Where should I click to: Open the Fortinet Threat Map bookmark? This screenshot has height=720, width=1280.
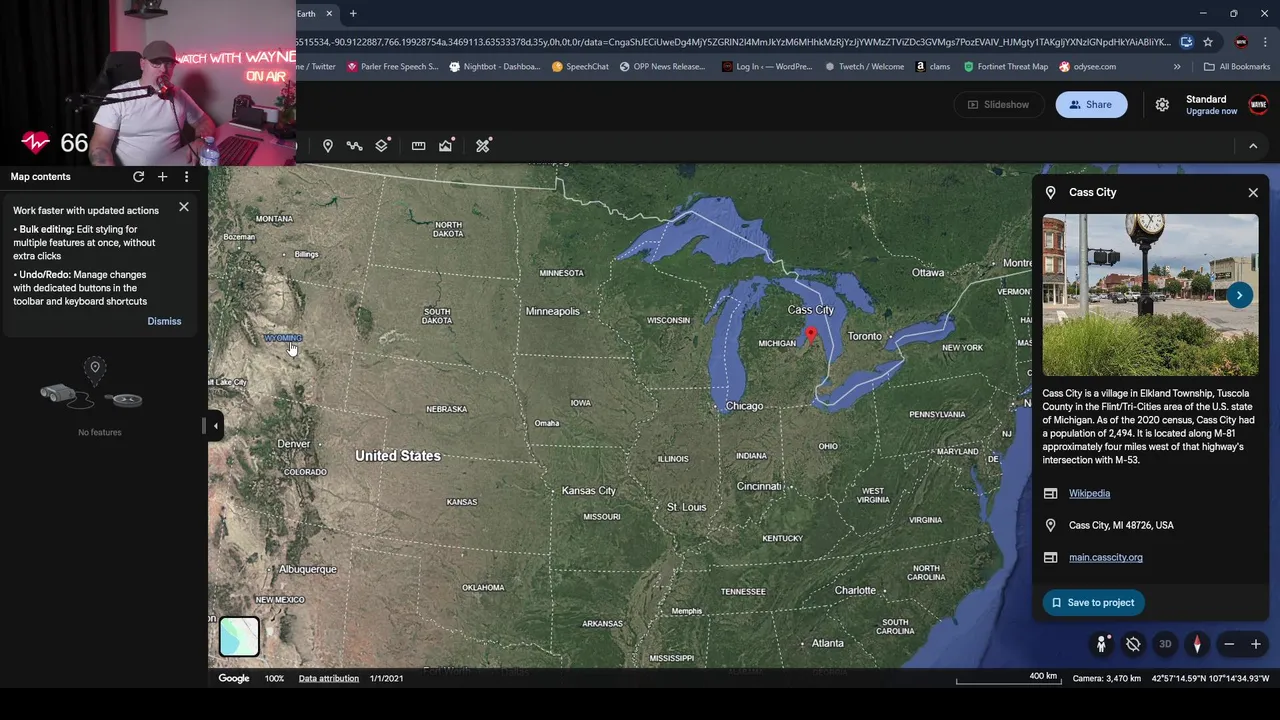click(1006, 67)
